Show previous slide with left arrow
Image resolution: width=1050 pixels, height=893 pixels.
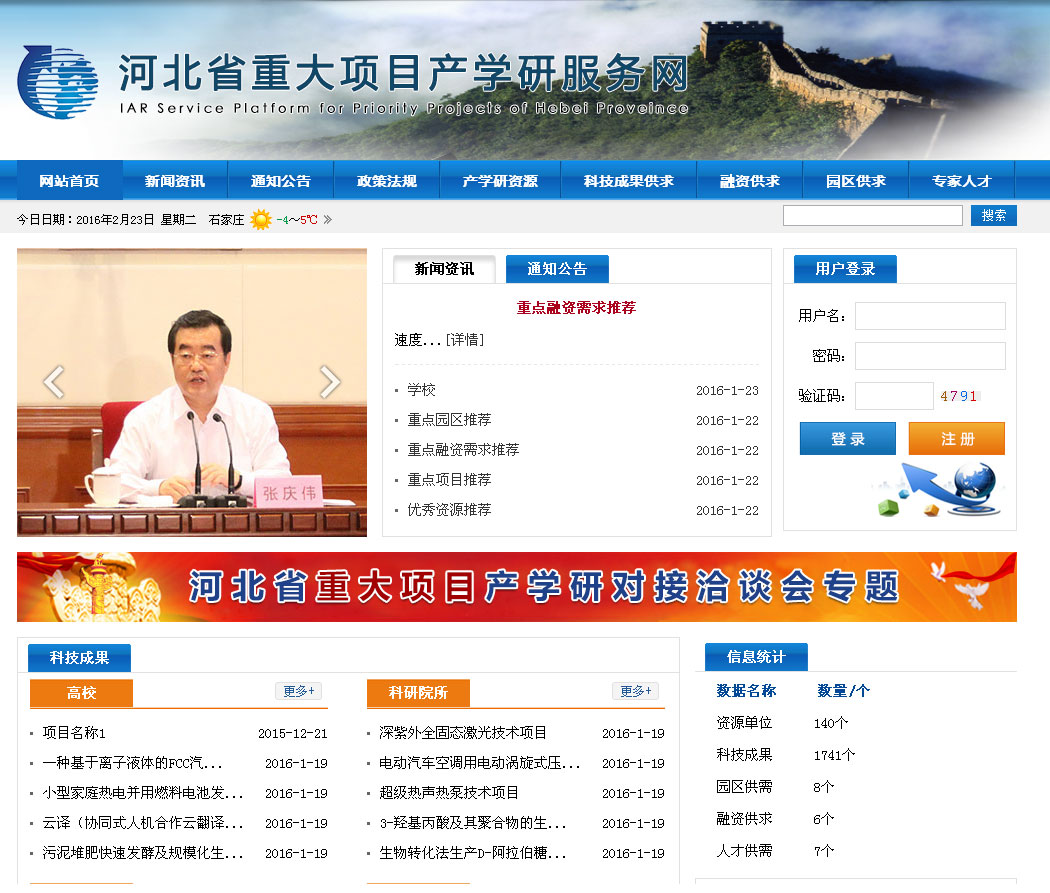[54, 381]
